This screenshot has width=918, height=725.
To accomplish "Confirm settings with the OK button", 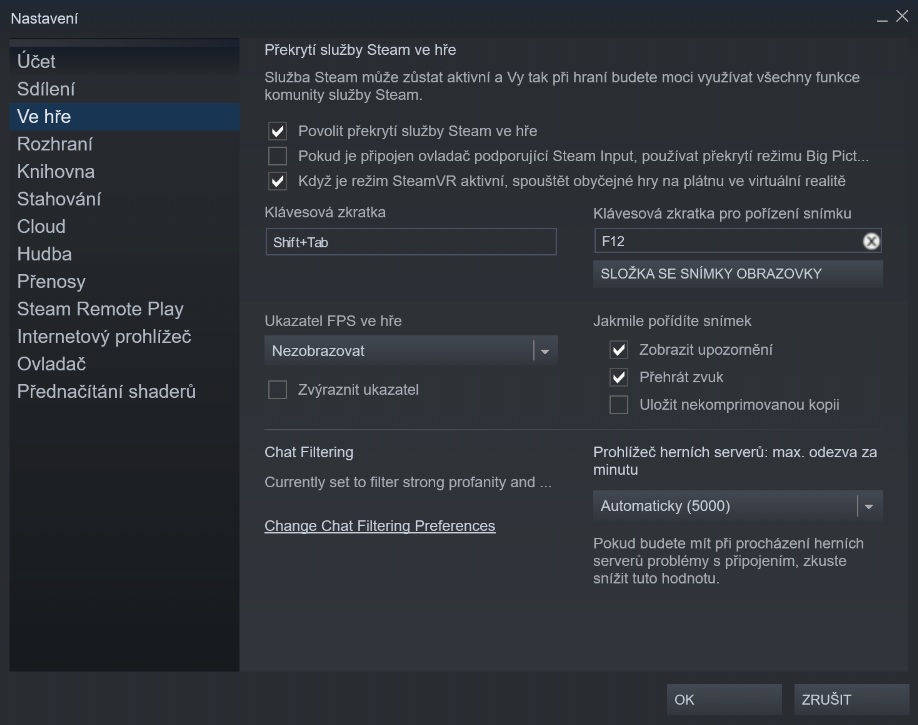I will pos(722,699).
